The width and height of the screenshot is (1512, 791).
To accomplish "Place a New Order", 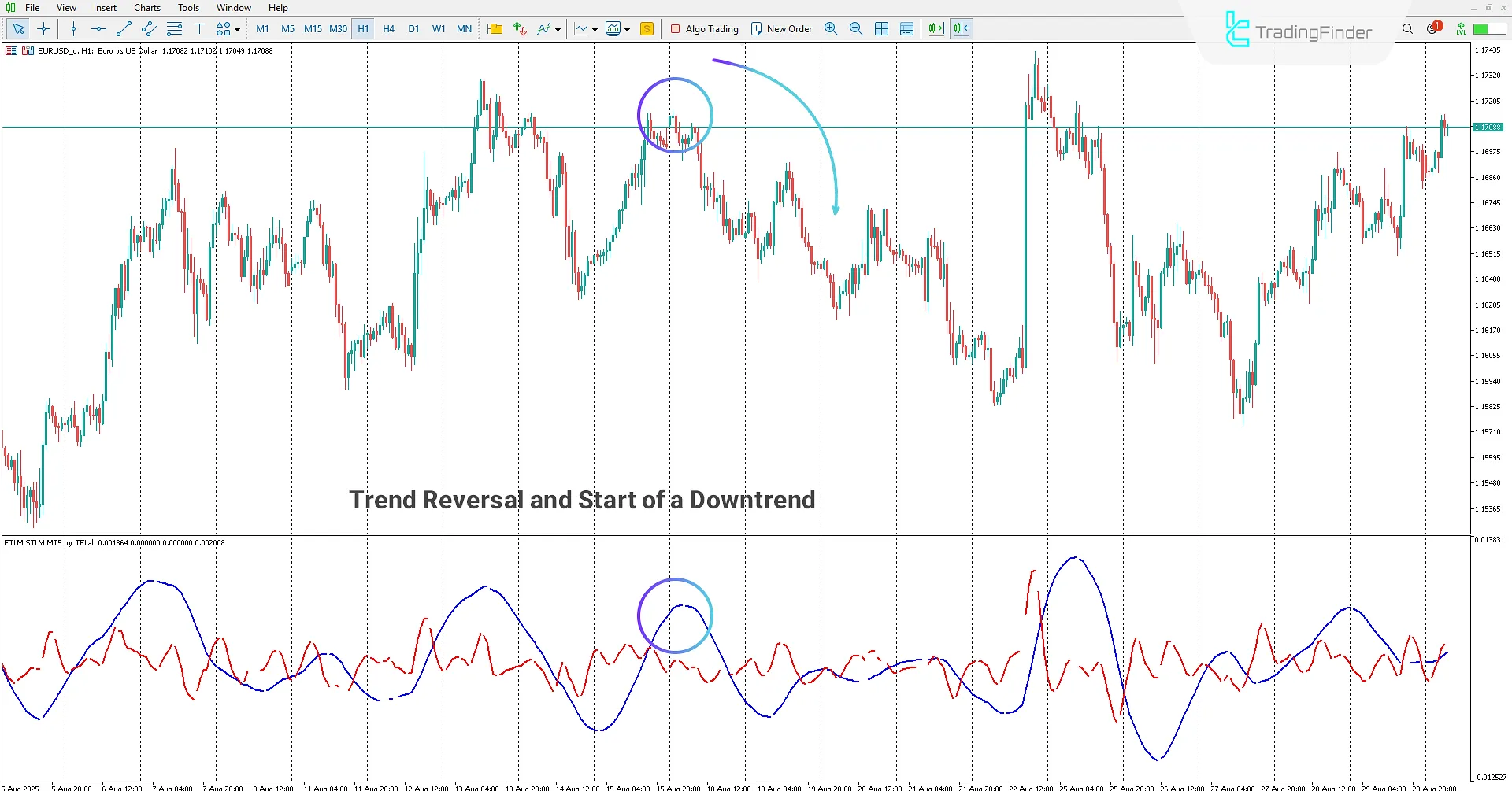I will click(x=781, y=28).
